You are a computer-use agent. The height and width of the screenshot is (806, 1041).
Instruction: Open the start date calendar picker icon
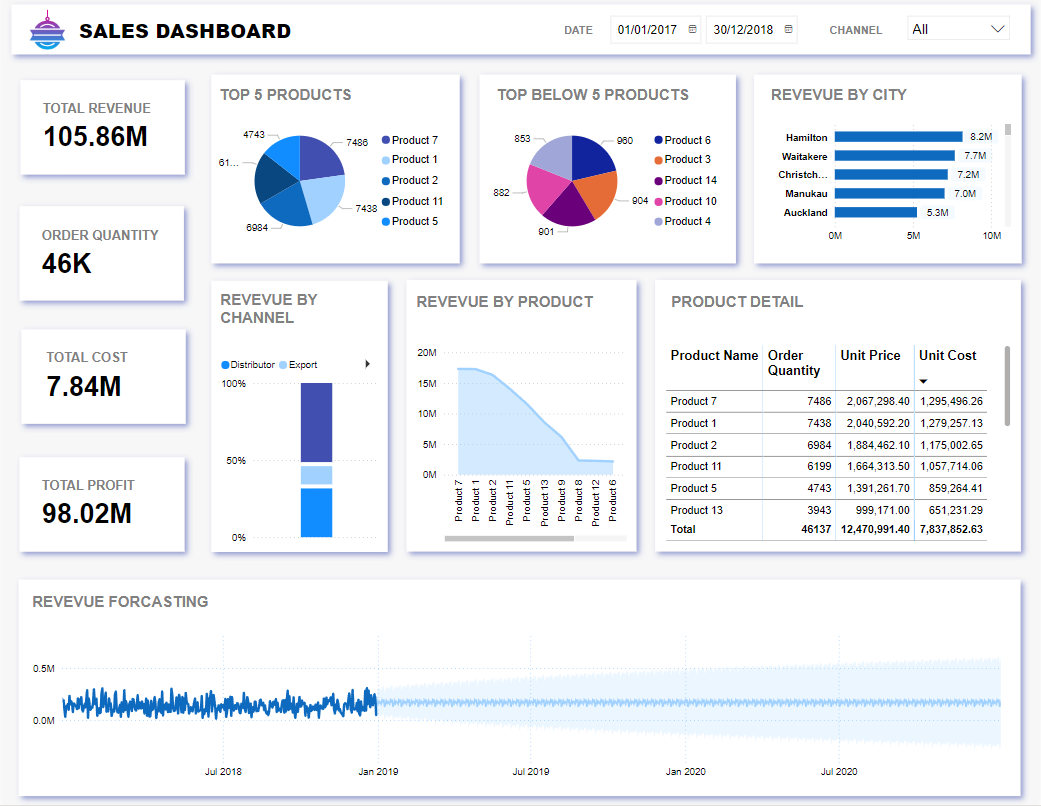(692, 30)
